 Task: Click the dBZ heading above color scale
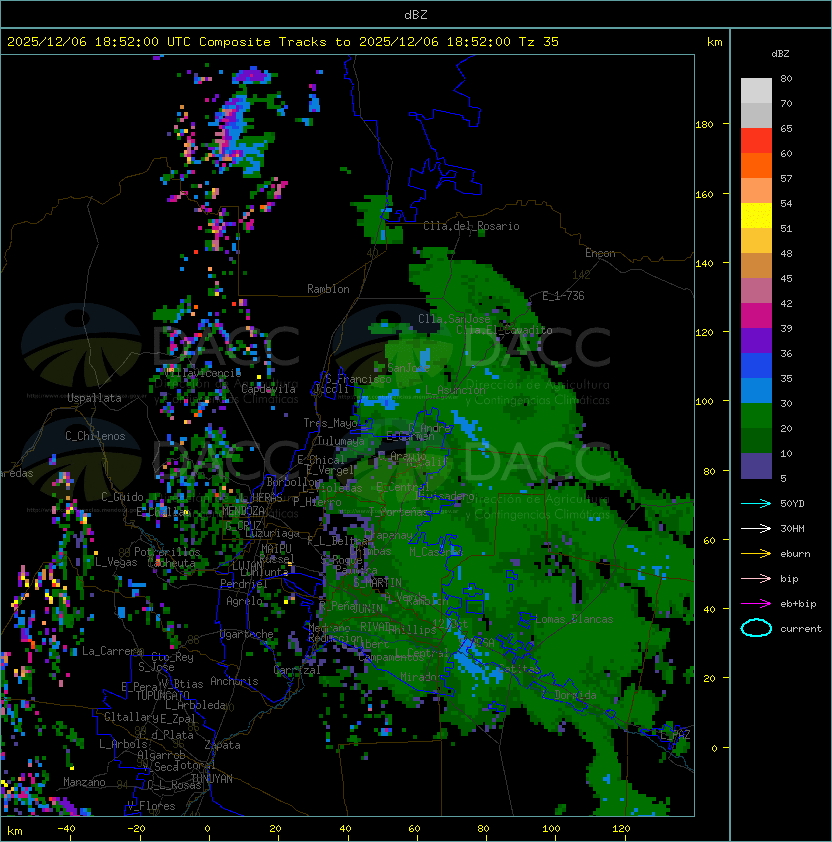[x=780, y=54]
